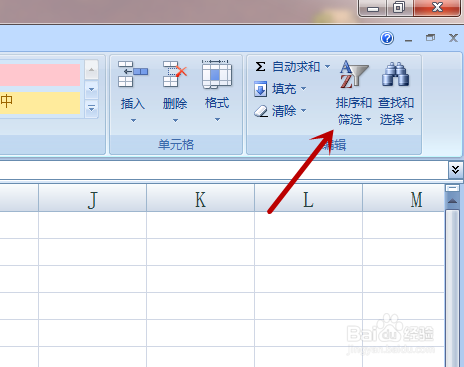
Task: Click inside the formula bar input
Action: tap(223, 170)
